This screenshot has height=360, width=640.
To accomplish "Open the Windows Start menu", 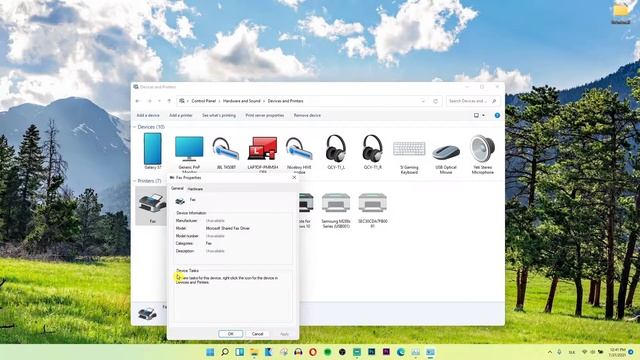I will pyautogui.click(x=210, y=352).
